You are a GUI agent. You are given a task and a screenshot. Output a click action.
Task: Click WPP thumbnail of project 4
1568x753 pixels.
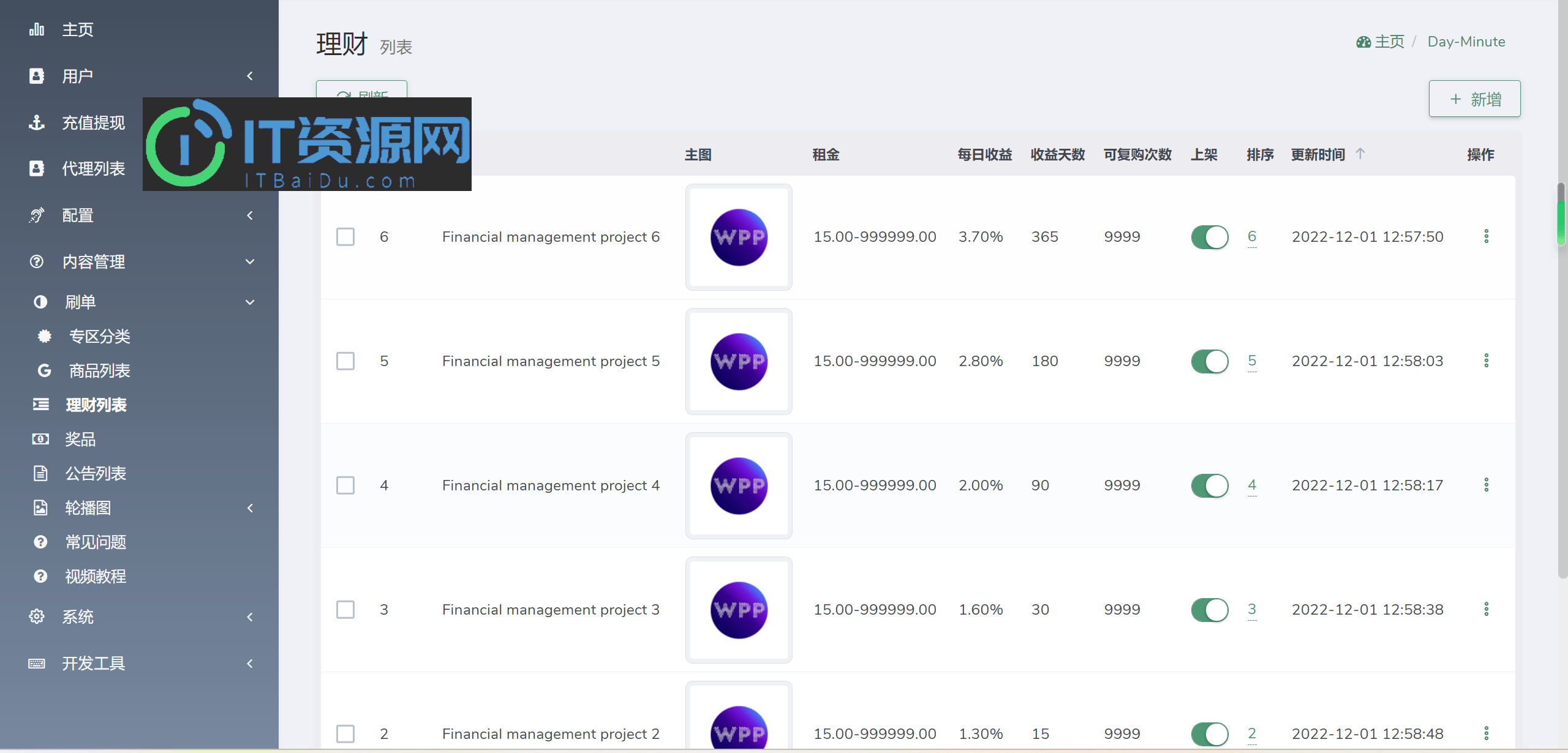tap(739, 485)
